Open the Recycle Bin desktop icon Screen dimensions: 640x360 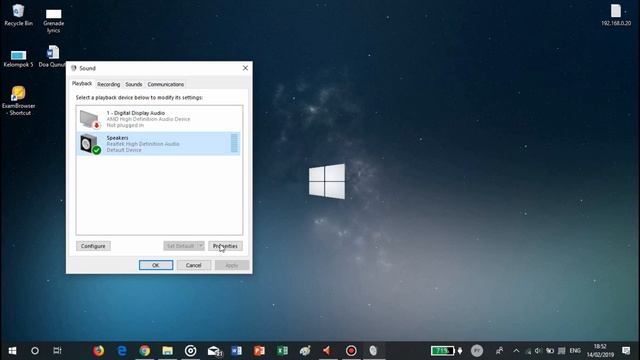18,15
